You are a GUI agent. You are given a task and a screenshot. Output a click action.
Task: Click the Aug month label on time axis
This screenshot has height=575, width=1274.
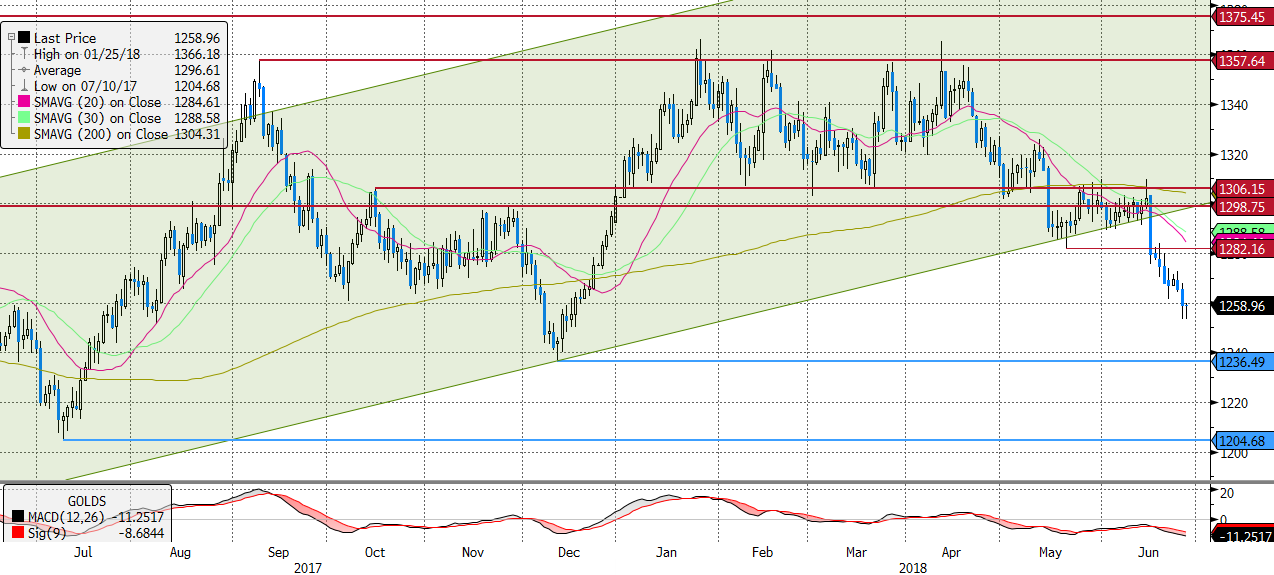click(x=180, y=552)
